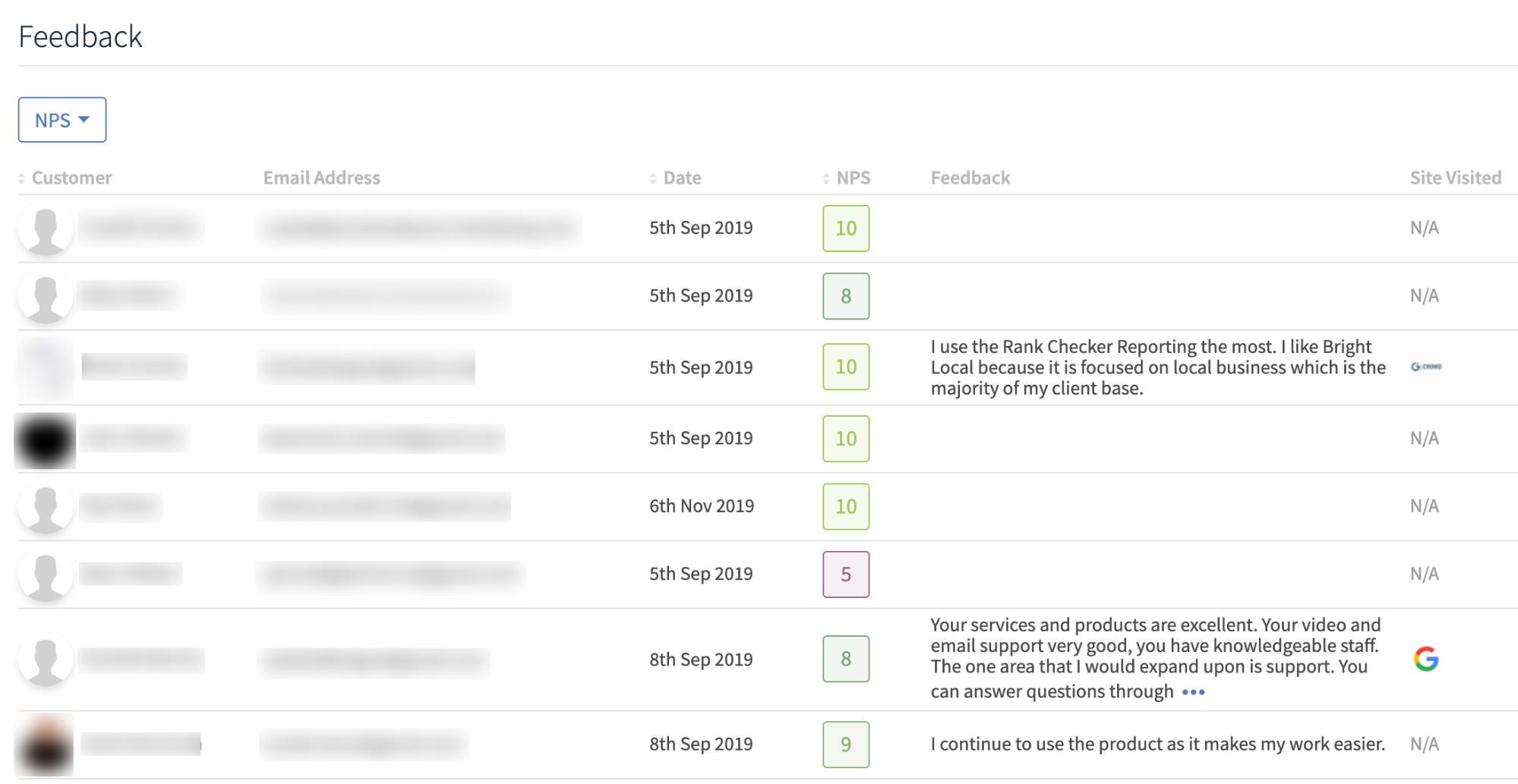Screen dimensions: 1518x784
Task: Select the Site Visited column header
Action: (1456, 178)
